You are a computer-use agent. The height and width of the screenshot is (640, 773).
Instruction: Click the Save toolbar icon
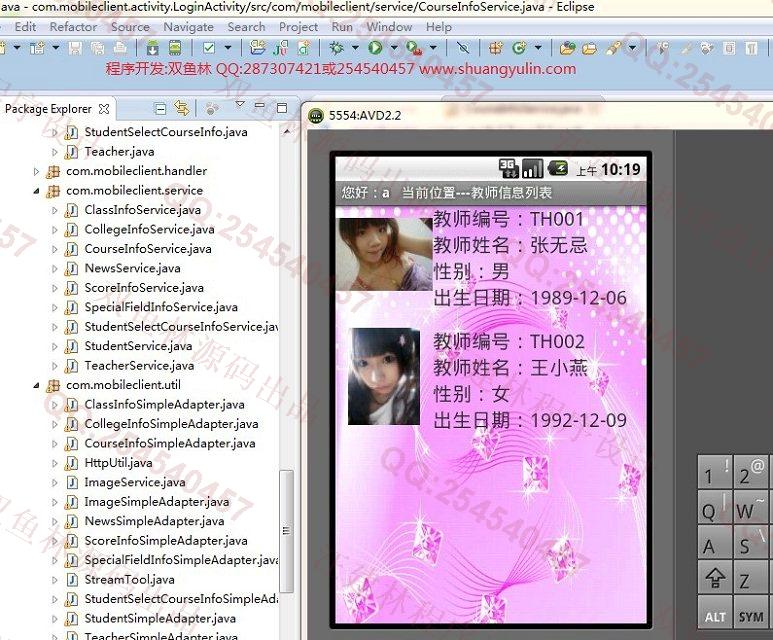(75, 48)
